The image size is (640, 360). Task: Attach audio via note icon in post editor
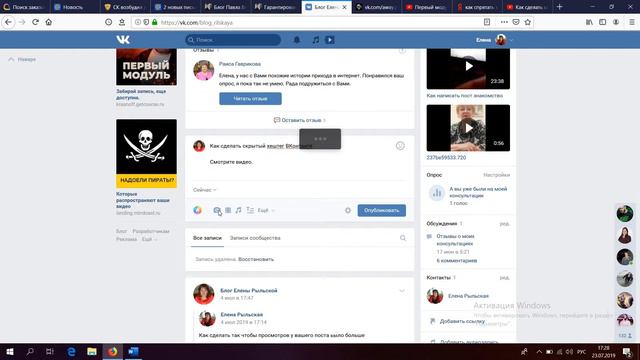click(x=238, y=210)
